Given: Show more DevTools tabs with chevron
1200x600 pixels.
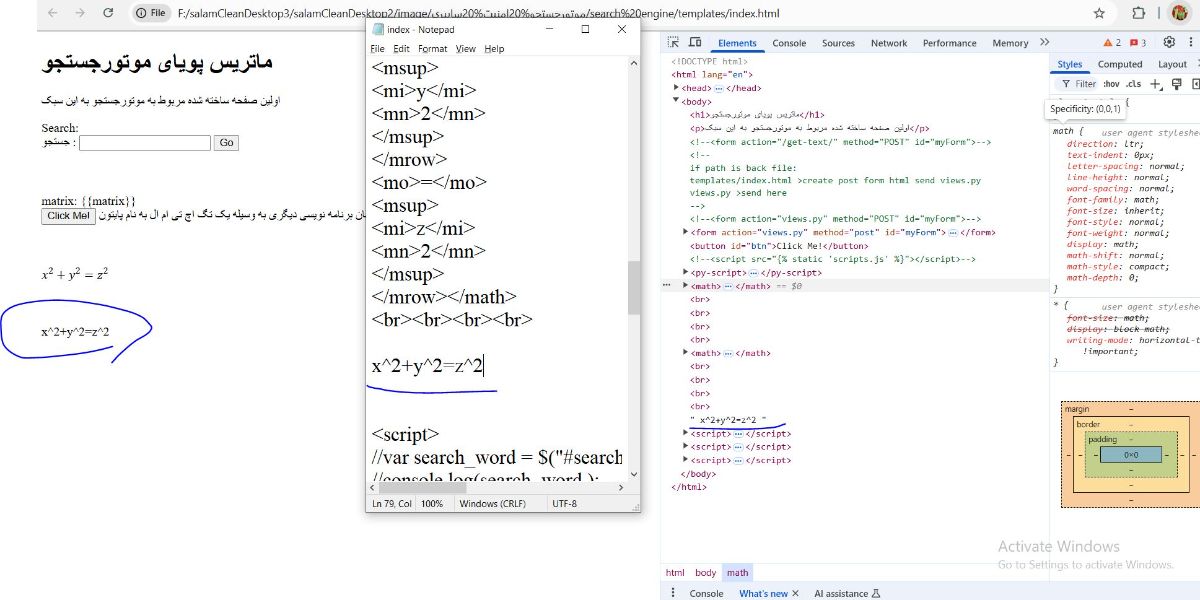Looking at the screenshot, I should coord(1044,43).
